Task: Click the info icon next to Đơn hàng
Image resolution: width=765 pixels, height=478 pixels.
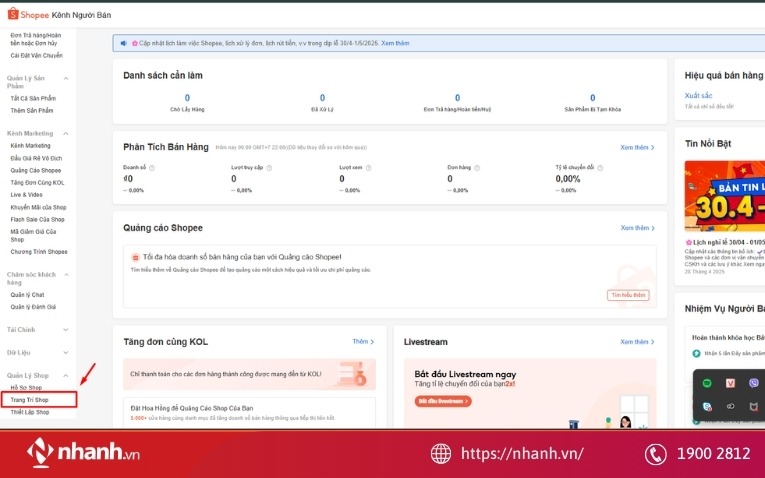Action: tap(476, 167)
